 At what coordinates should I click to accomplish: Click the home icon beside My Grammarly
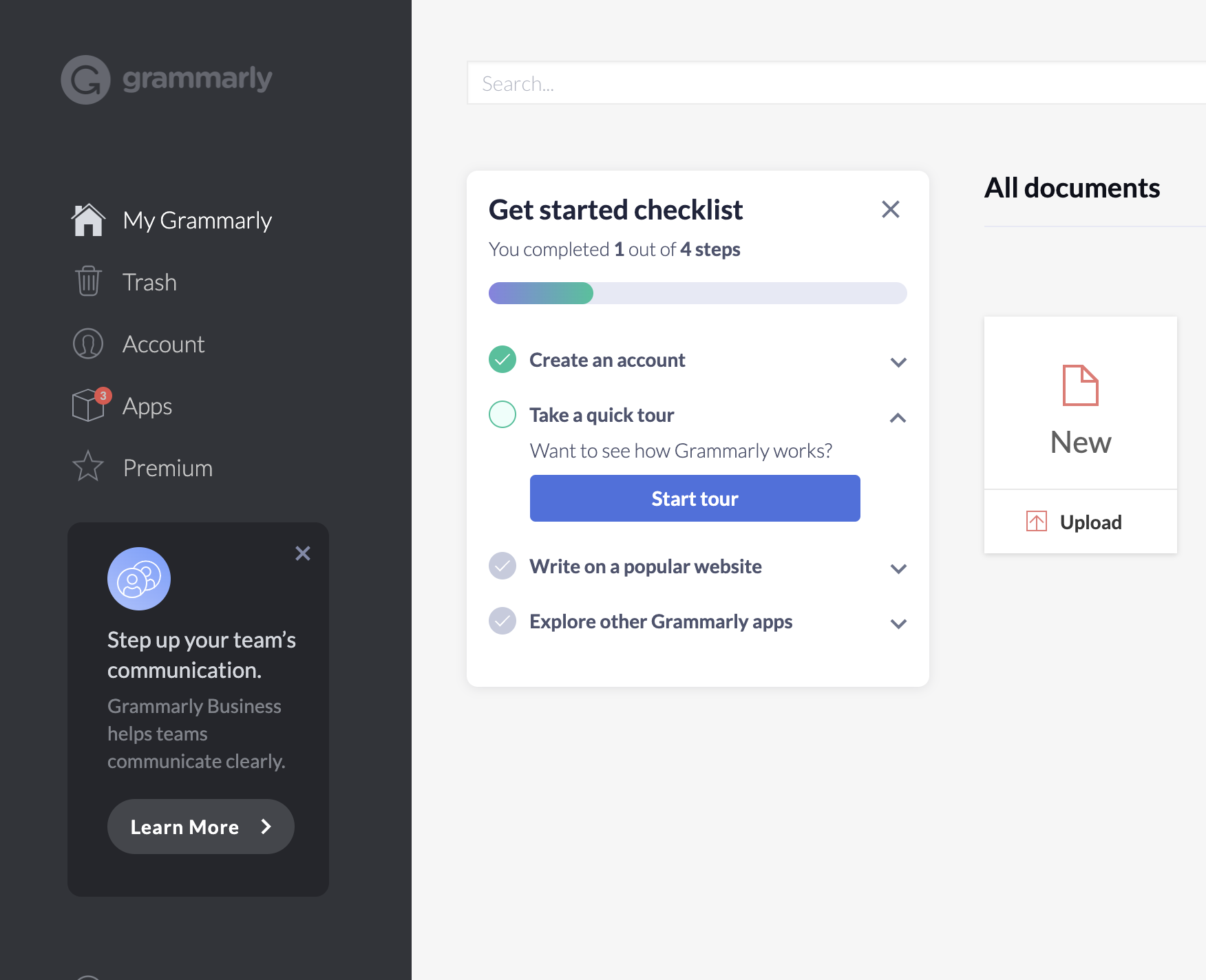[88, 220]
